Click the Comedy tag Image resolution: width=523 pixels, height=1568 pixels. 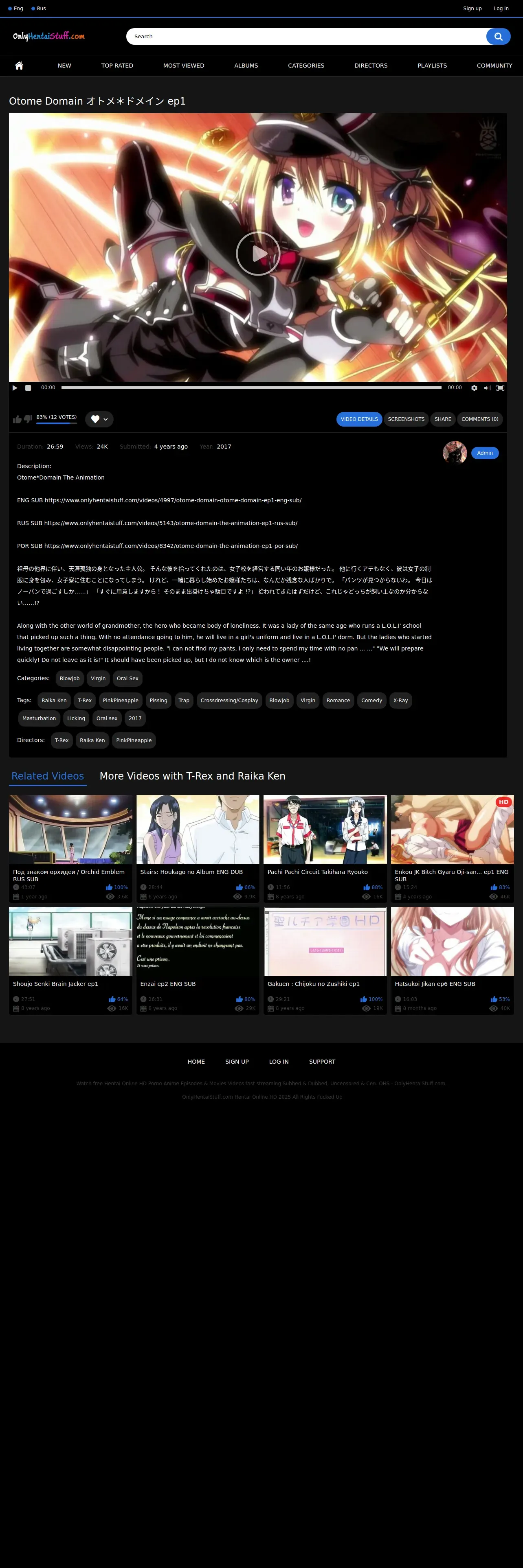371,701
